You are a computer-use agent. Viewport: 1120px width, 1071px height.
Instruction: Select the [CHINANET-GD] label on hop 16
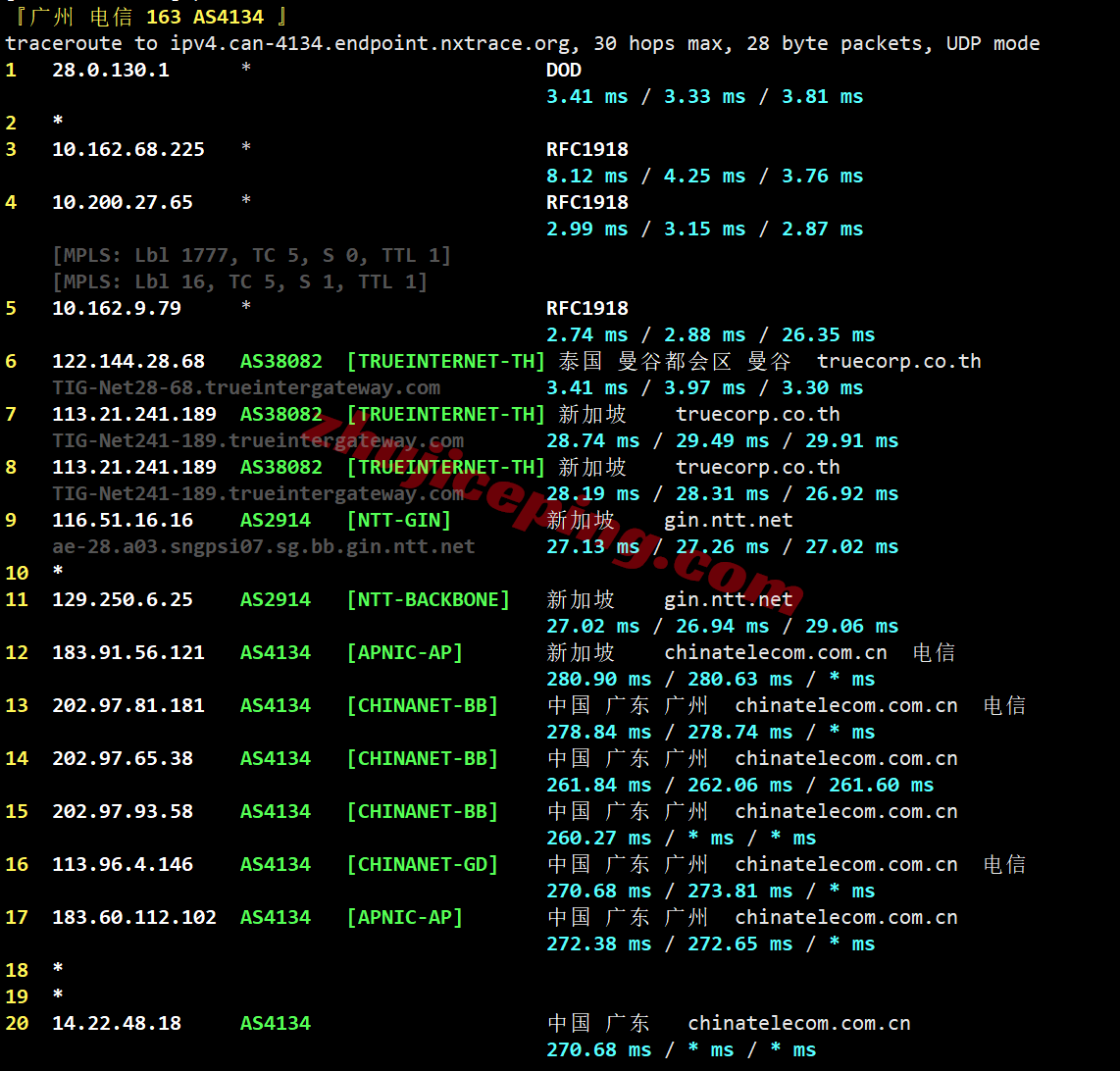click(422, 864)
